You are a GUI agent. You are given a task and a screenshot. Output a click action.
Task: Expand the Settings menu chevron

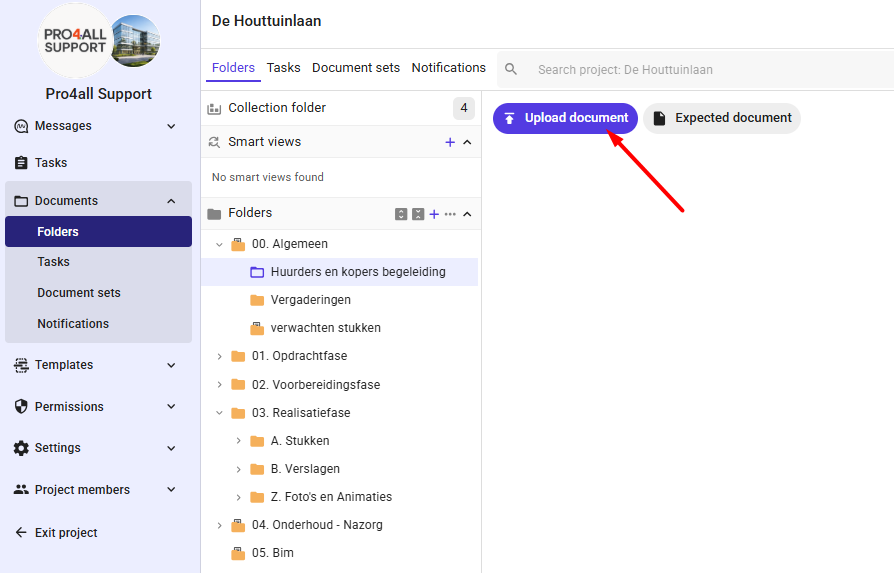click(x=171, y=448)
